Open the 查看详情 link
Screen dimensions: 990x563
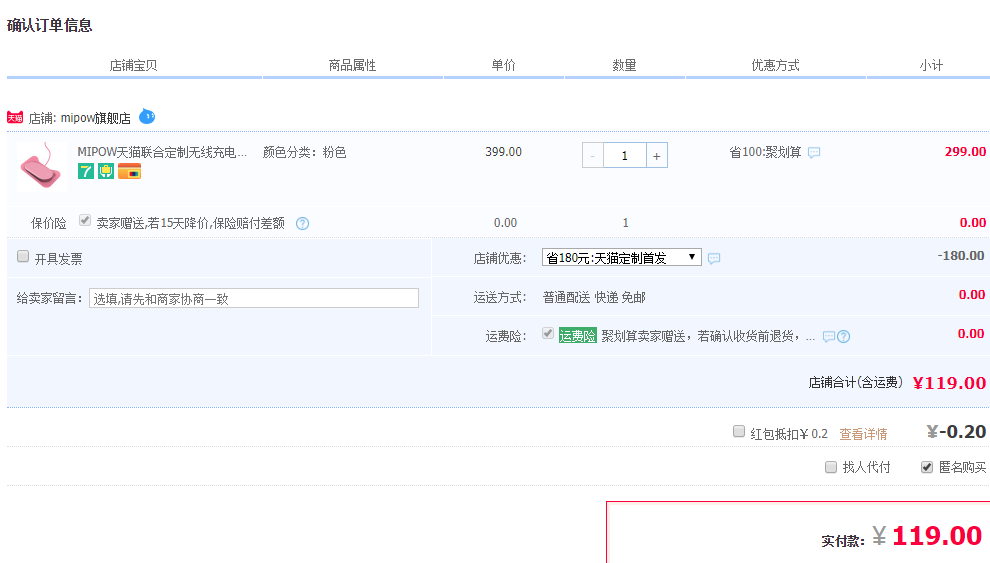(x=863, y=434)
